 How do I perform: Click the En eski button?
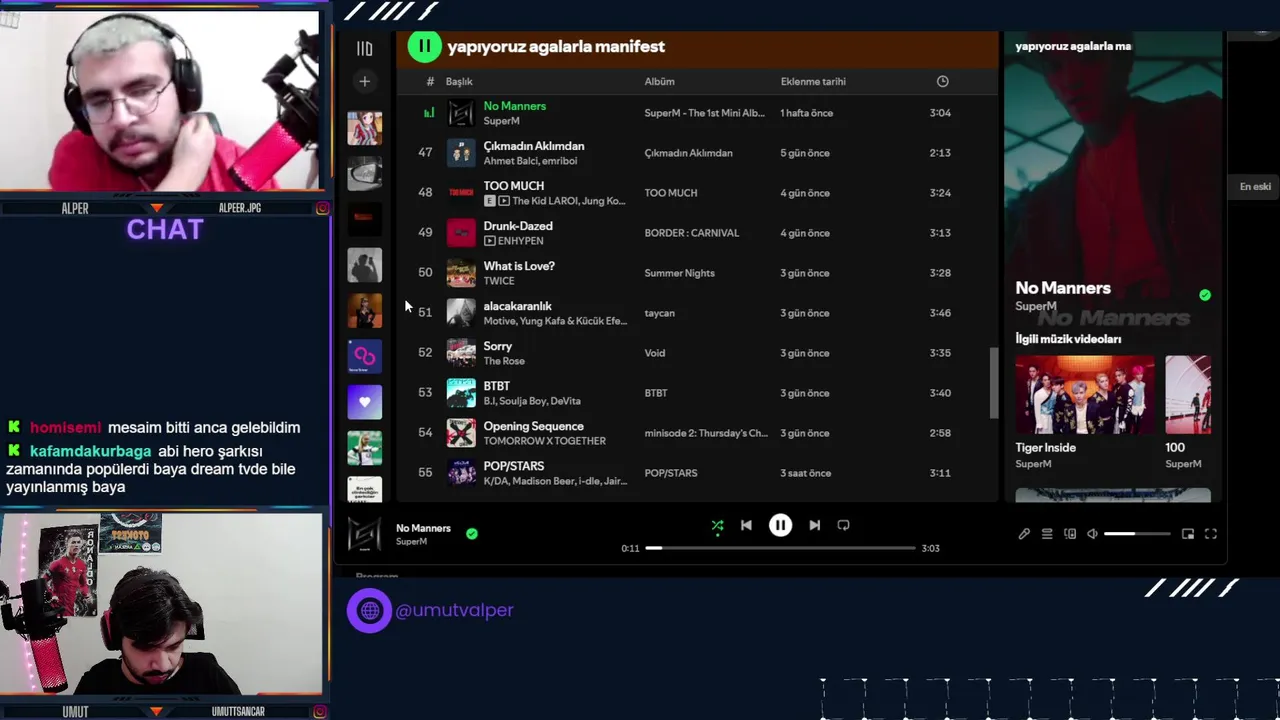(1255, 187)
